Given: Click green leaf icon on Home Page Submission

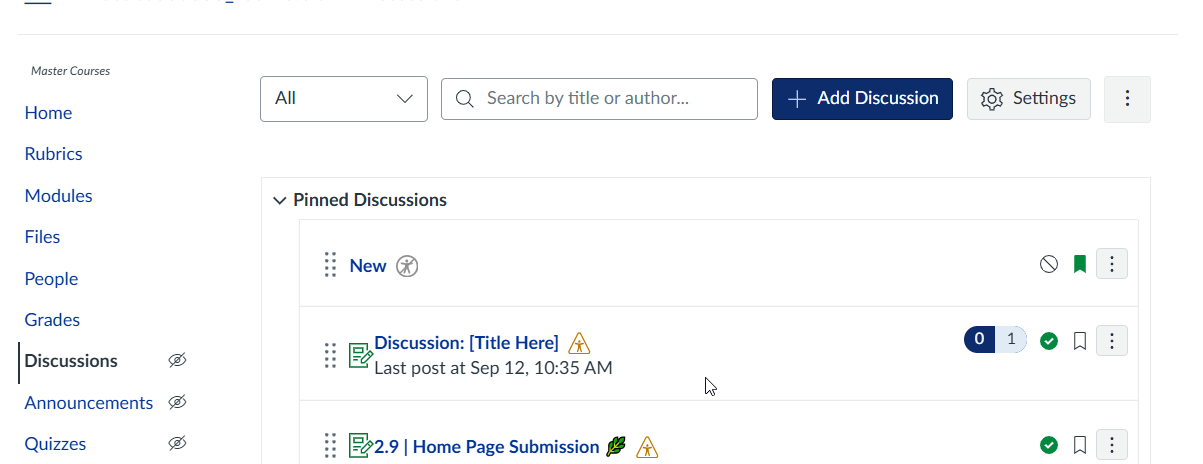Looking at the screenshot, I should tap(615, 447).
